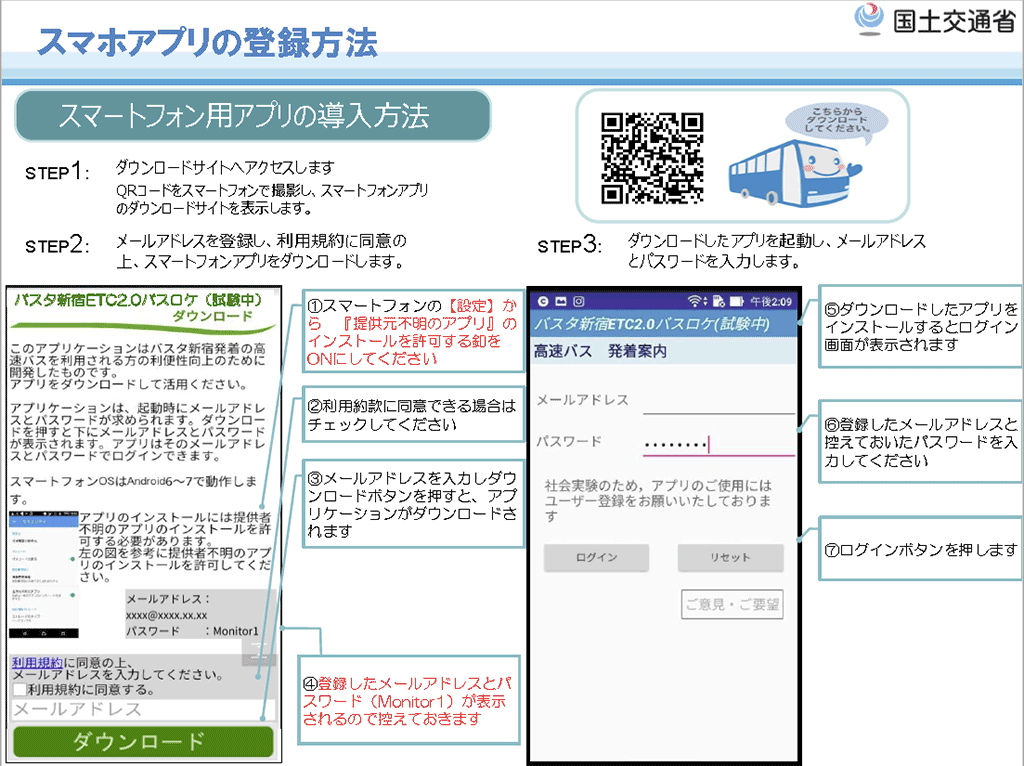Click the green download page heading
Screen dimensions: 1024x766
point(138,308)
